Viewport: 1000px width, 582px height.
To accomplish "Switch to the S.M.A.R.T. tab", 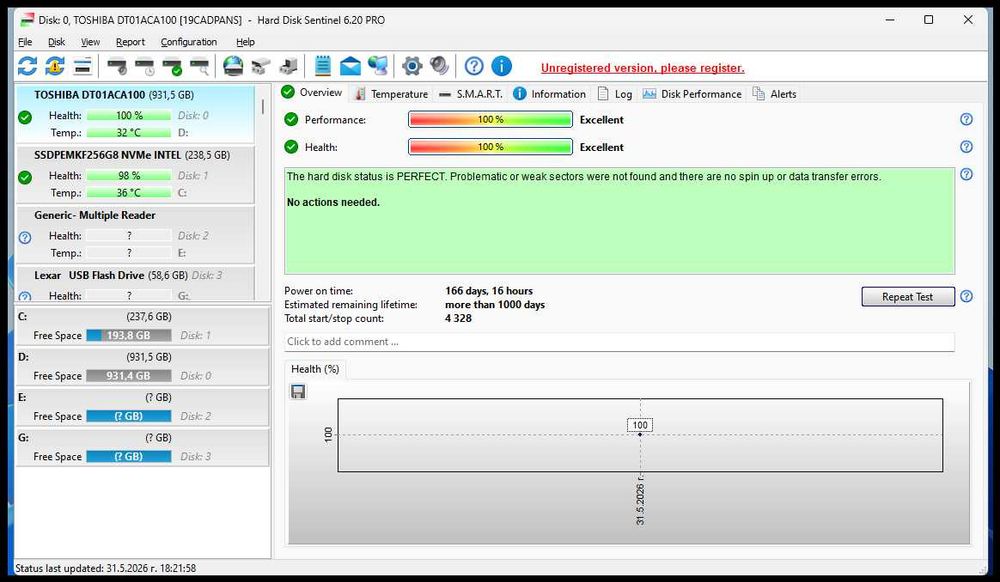I will pyautogui.click(x=471, y=94).
